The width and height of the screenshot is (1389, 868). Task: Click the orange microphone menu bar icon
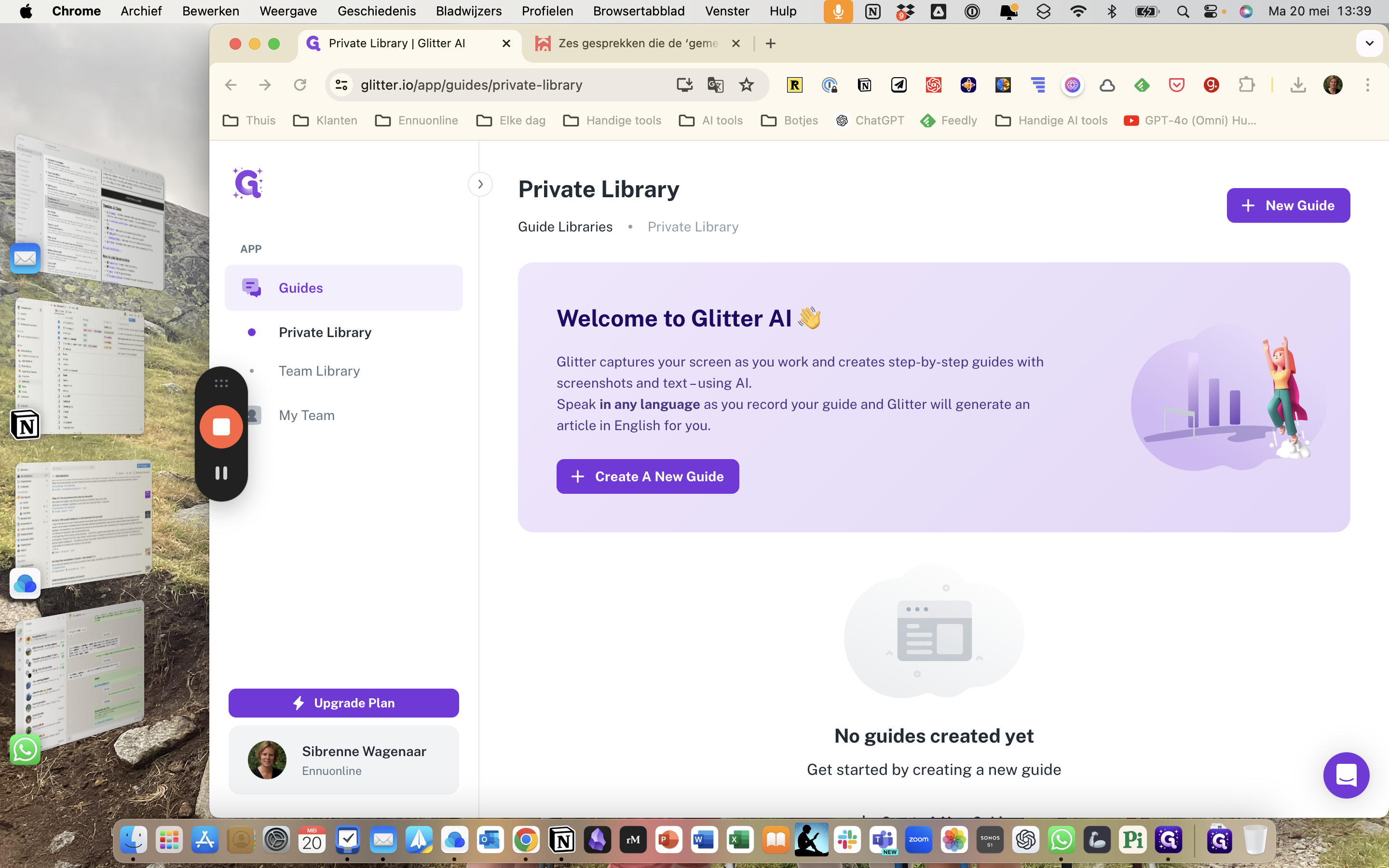(838, 11)
